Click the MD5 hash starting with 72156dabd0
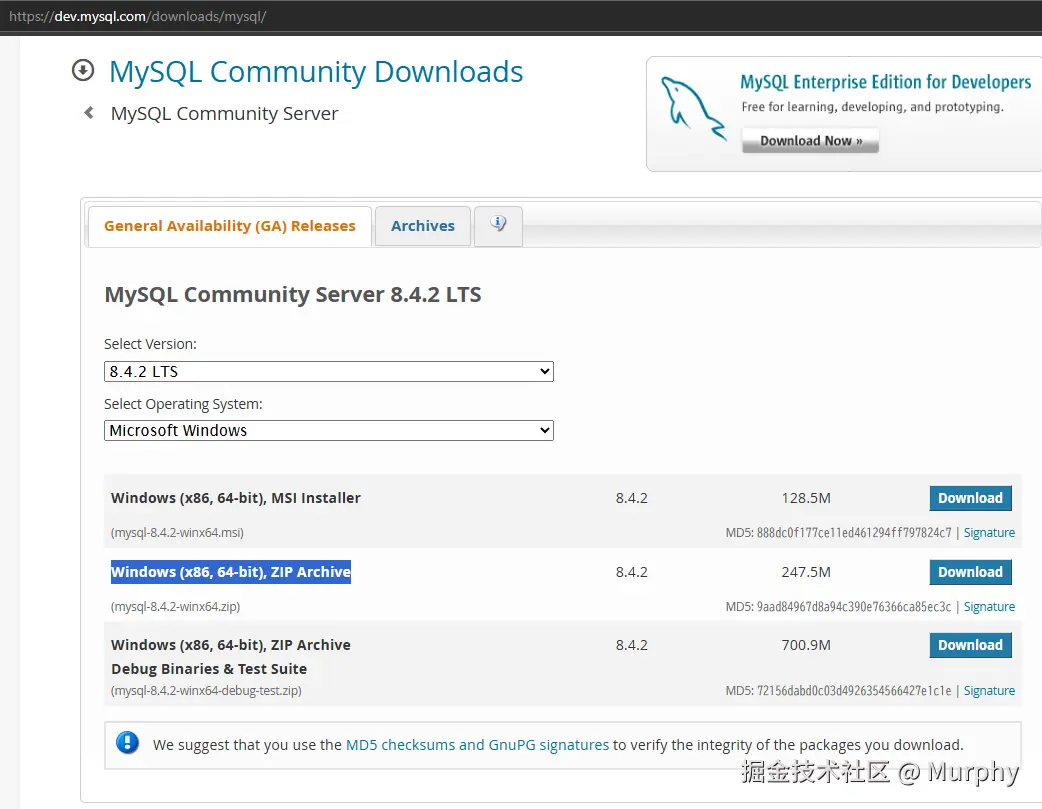This screenshot has width=1042, height=809. pos(854,691)
